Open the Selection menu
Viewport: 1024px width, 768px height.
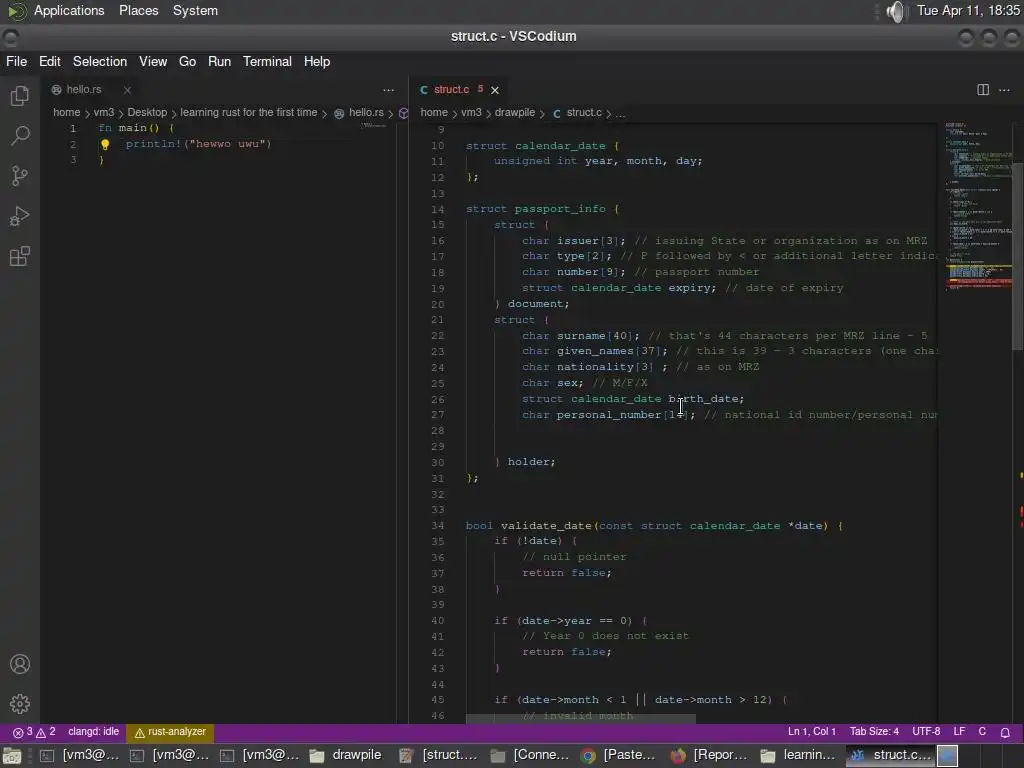pos(100,61)
